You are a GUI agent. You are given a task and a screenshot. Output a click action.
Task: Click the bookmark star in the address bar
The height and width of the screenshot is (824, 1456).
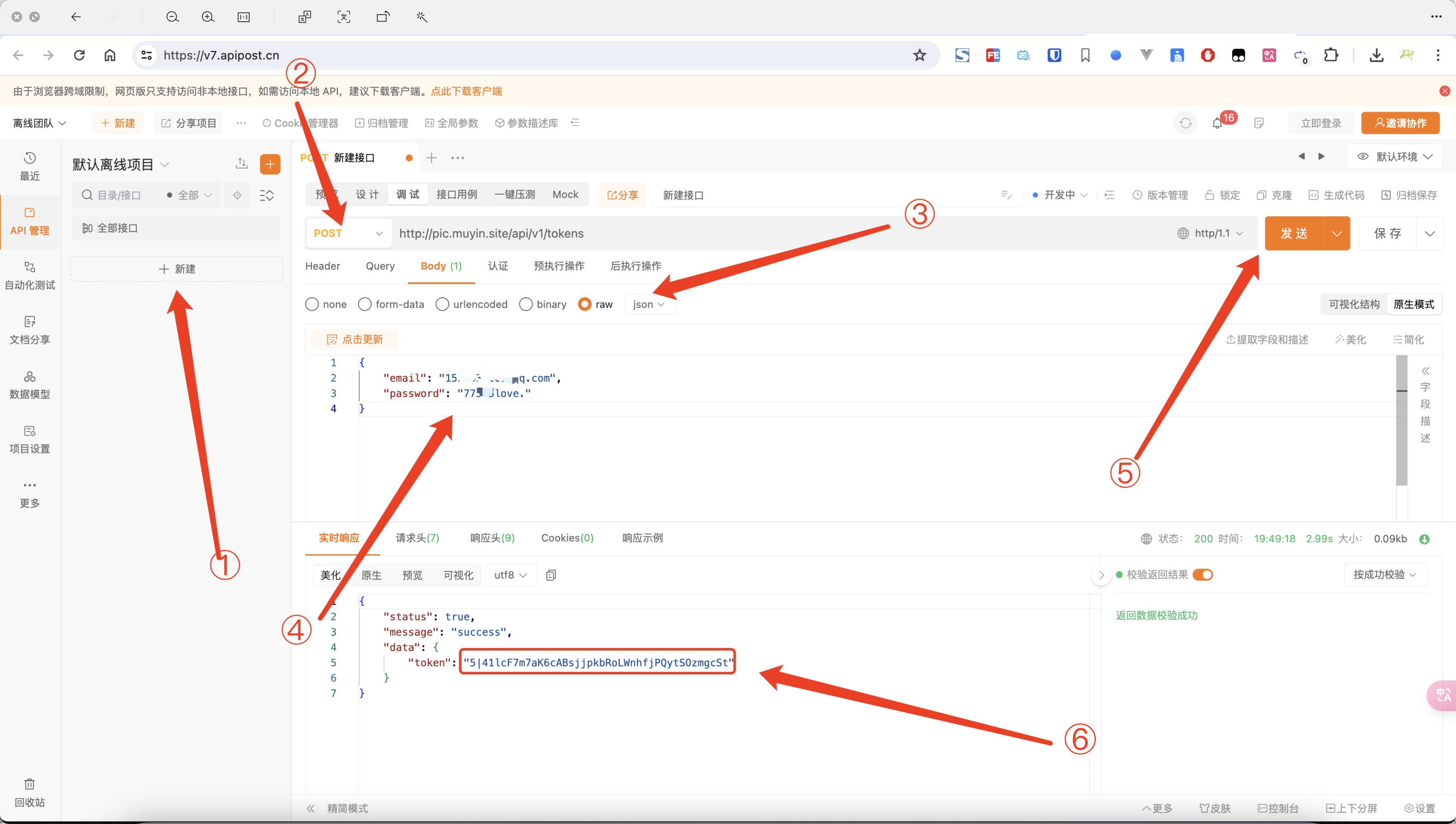(919, 55)
